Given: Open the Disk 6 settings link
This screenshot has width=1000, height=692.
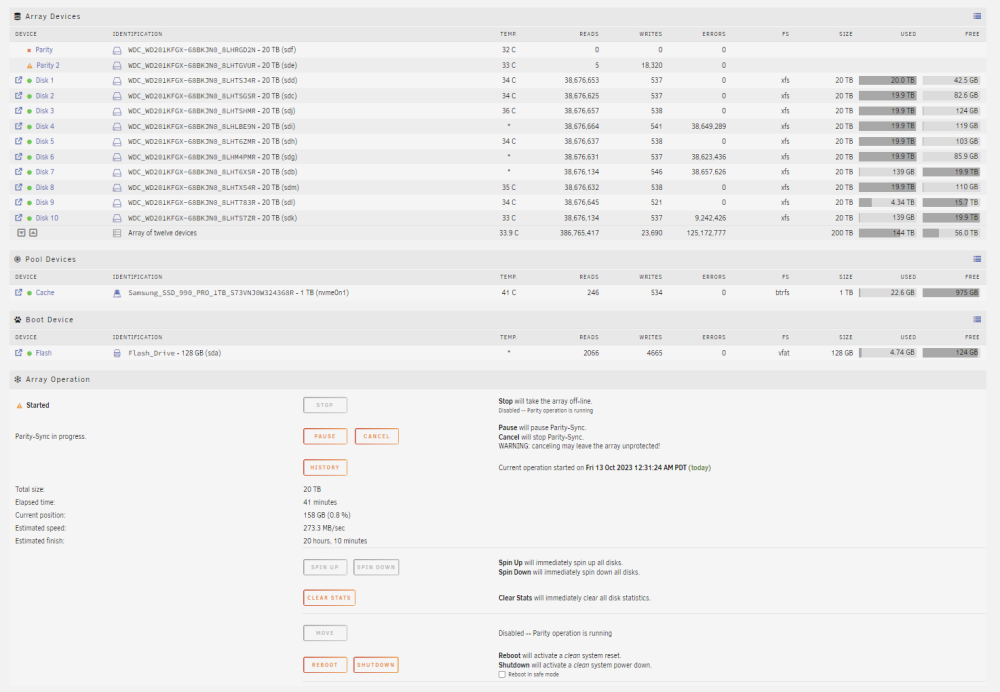Looking at the screenshot, I should pos(45,157).
